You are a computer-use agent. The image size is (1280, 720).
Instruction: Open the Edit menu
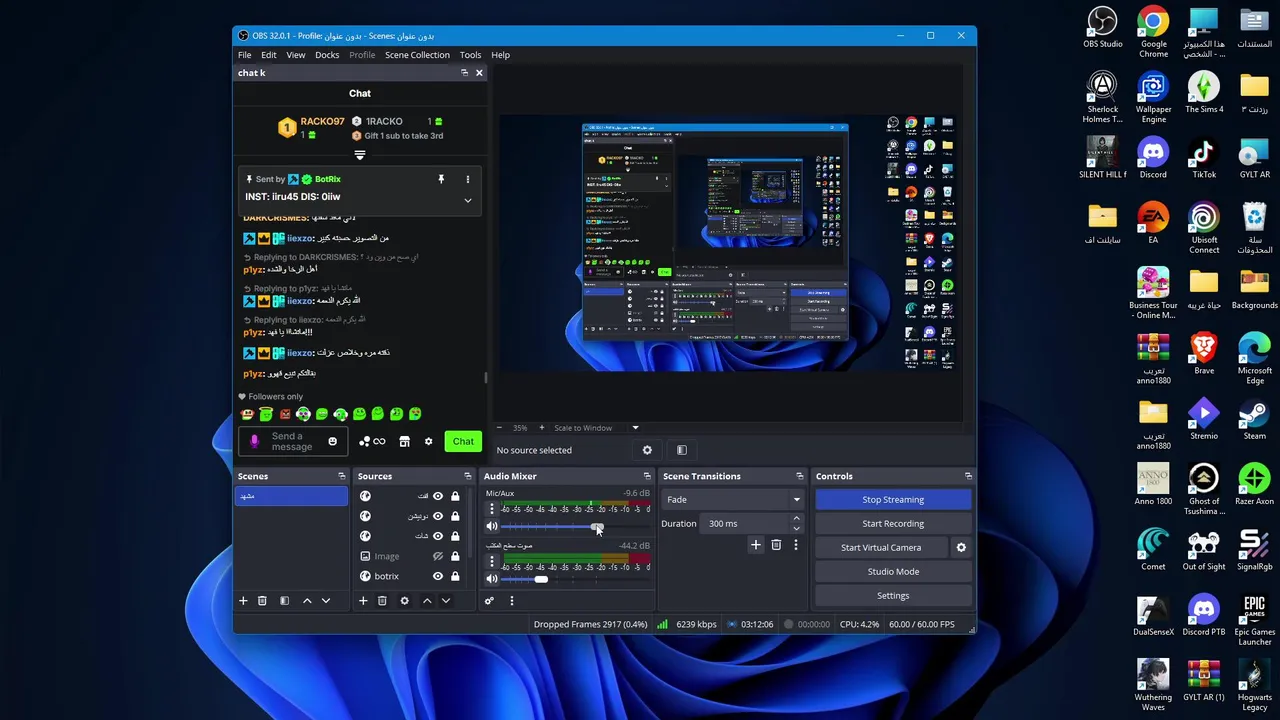pyautogui.click(x=269, y=55)
